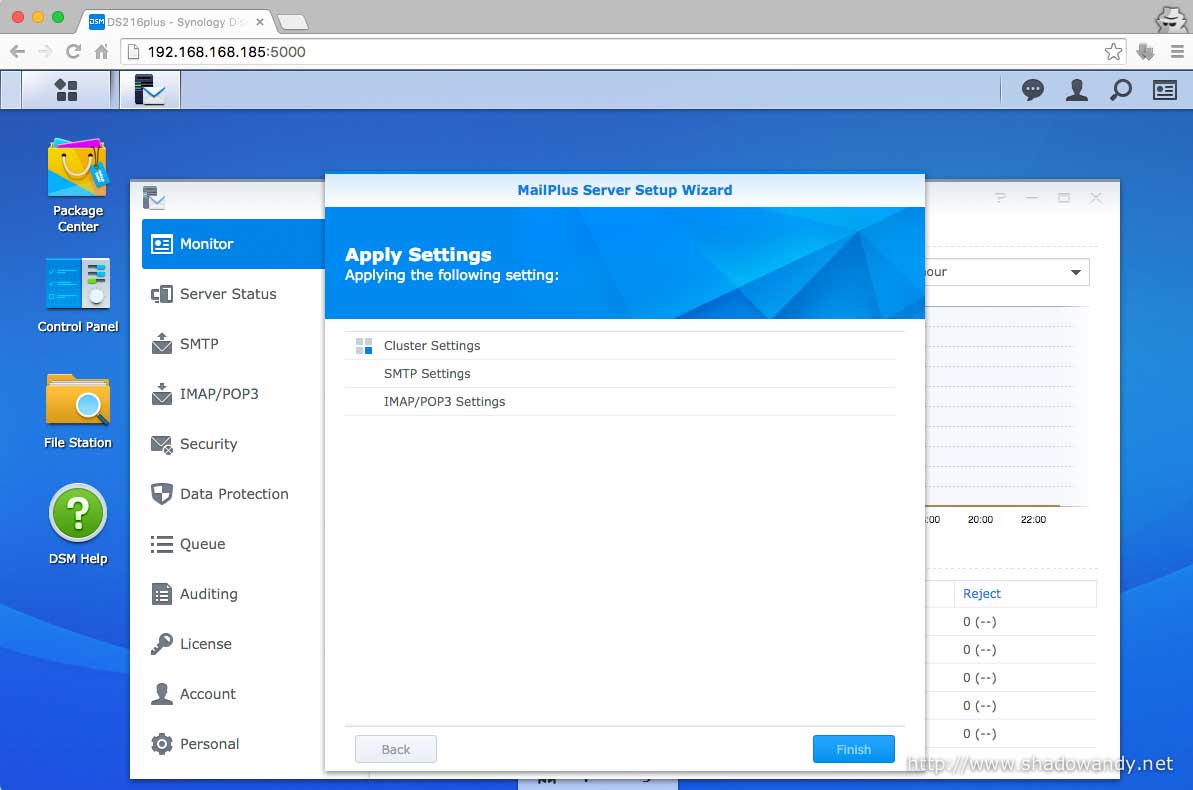Open the DSM Main Menu grid icon
The image size is (1193, 790).
(66, 90)
